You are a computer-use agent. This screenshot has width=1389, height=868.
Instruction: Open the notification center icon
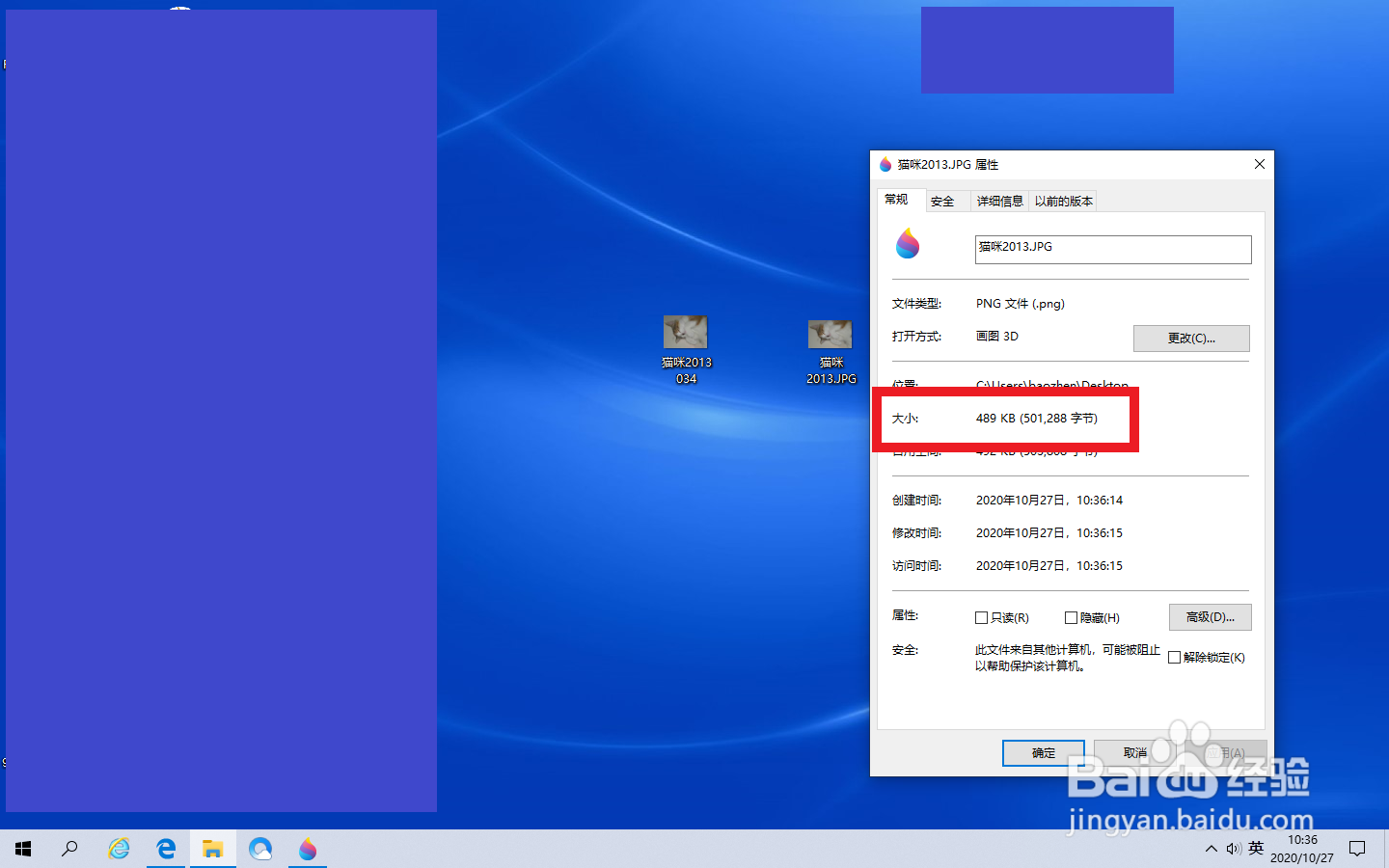pyautogui.click(x=1357, y=849)
